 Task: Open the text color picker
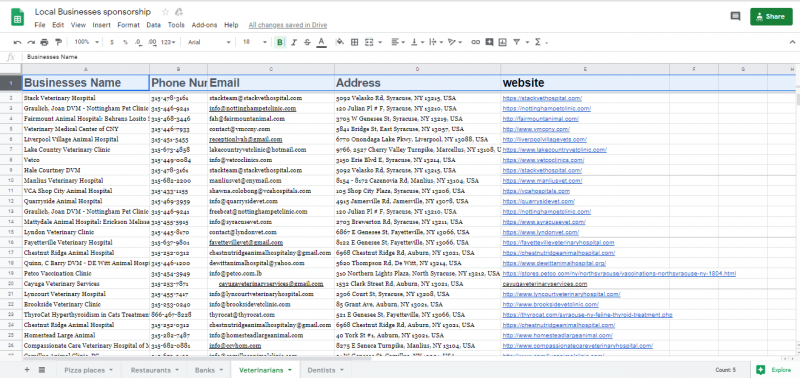[321, 42]
